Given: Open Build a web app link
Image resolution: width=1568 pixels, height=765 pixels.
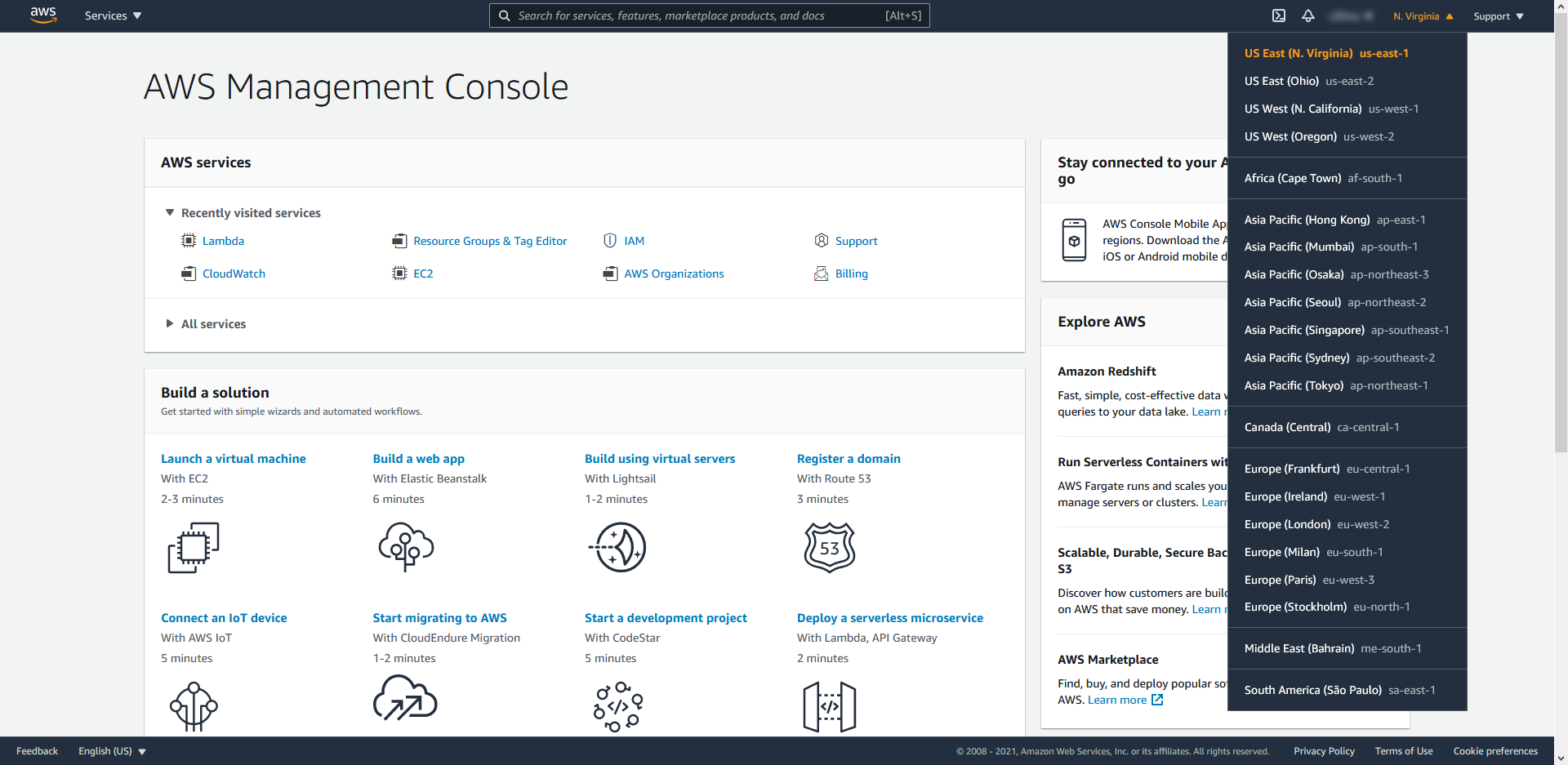Looking at the screenshot, I should (x=419, y=459).
